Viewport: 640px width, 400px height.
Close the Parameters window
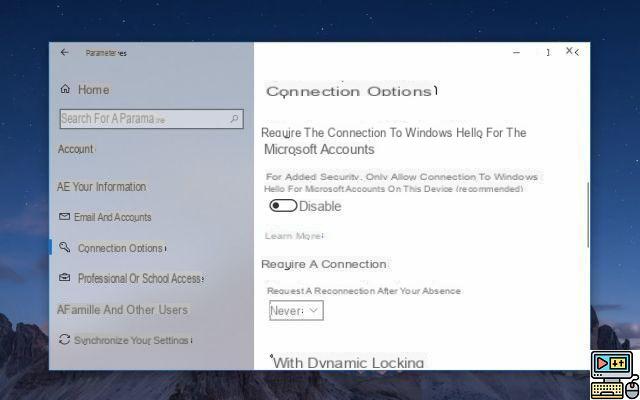pos(570,51)
